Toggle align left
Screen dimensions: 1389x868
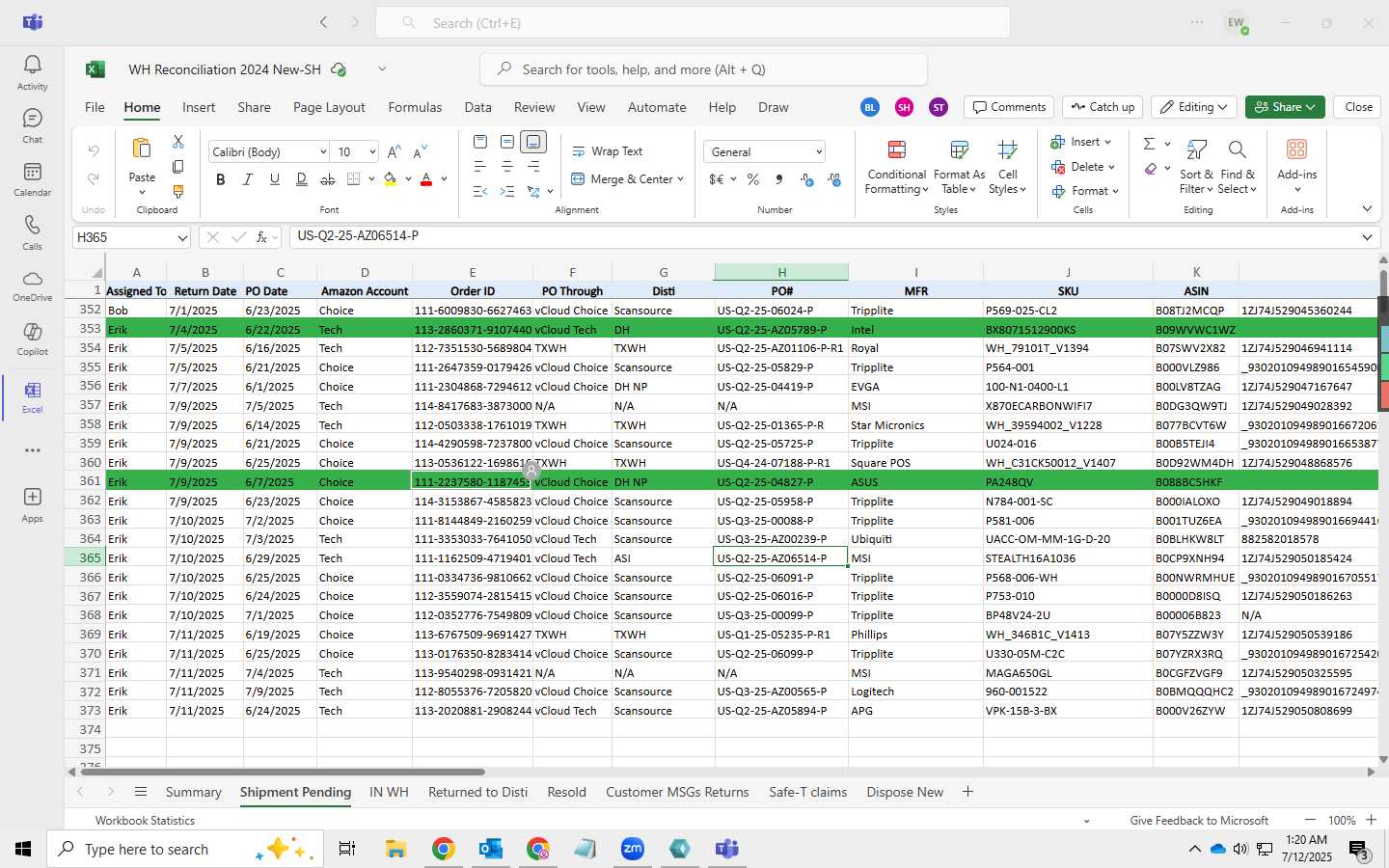click(x=479, y=167)
